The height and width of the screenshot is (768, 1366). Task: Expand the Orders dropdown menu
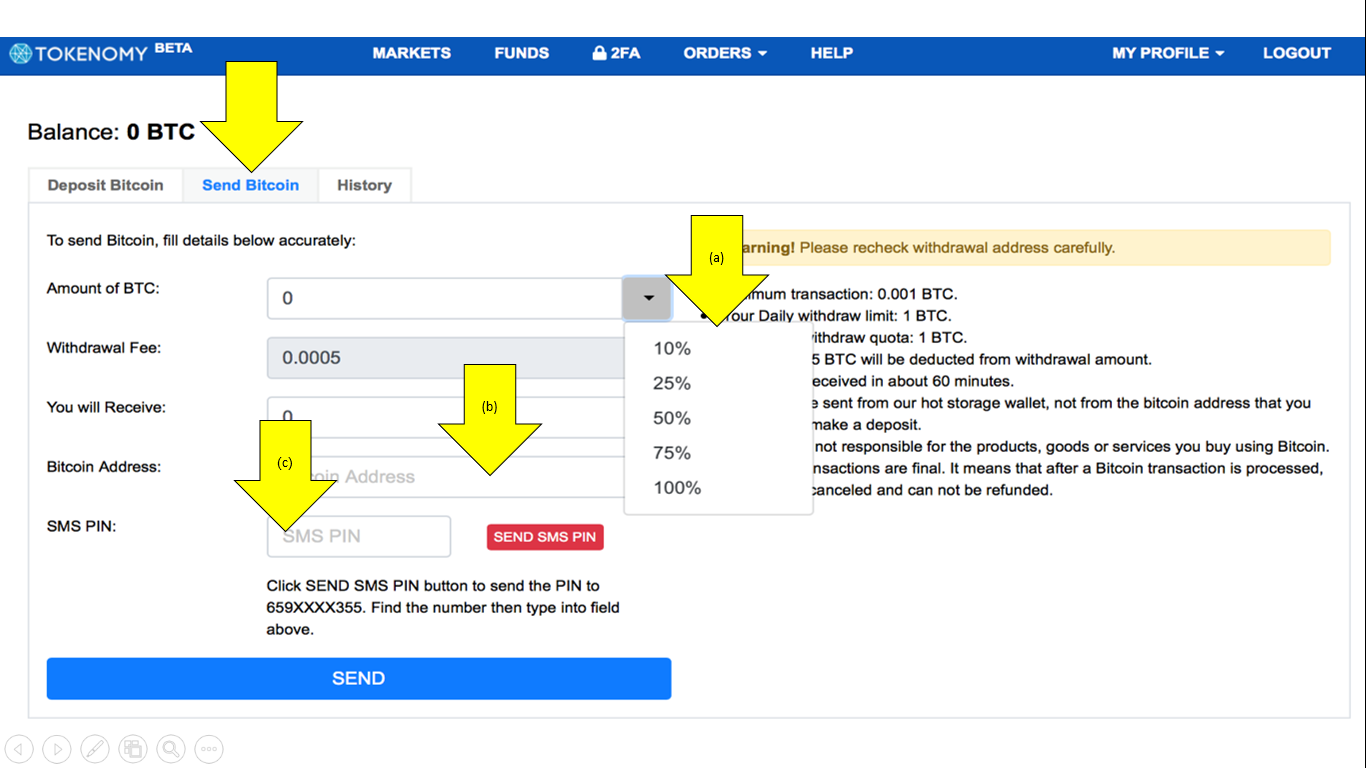tap(725, 53)
